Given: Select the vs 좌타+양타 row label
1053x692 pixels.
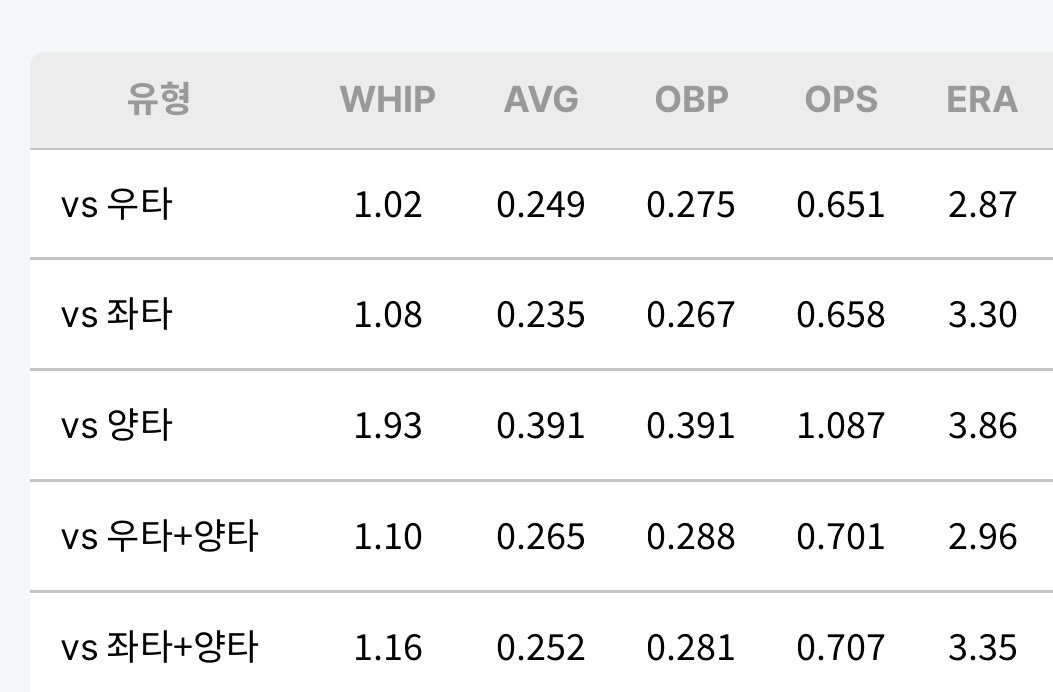Looking at the screenshot, I should pyautogui.click(x=159, y=647).
